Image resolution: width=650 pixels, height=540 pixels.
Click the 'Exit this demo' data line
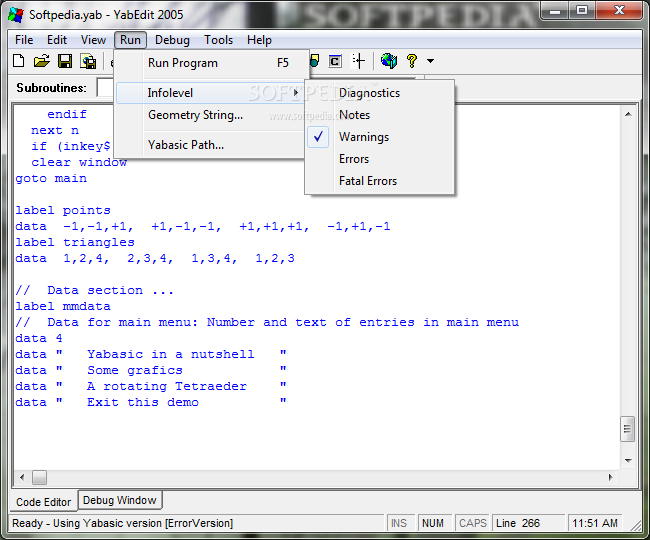click(x=151, y=402)
